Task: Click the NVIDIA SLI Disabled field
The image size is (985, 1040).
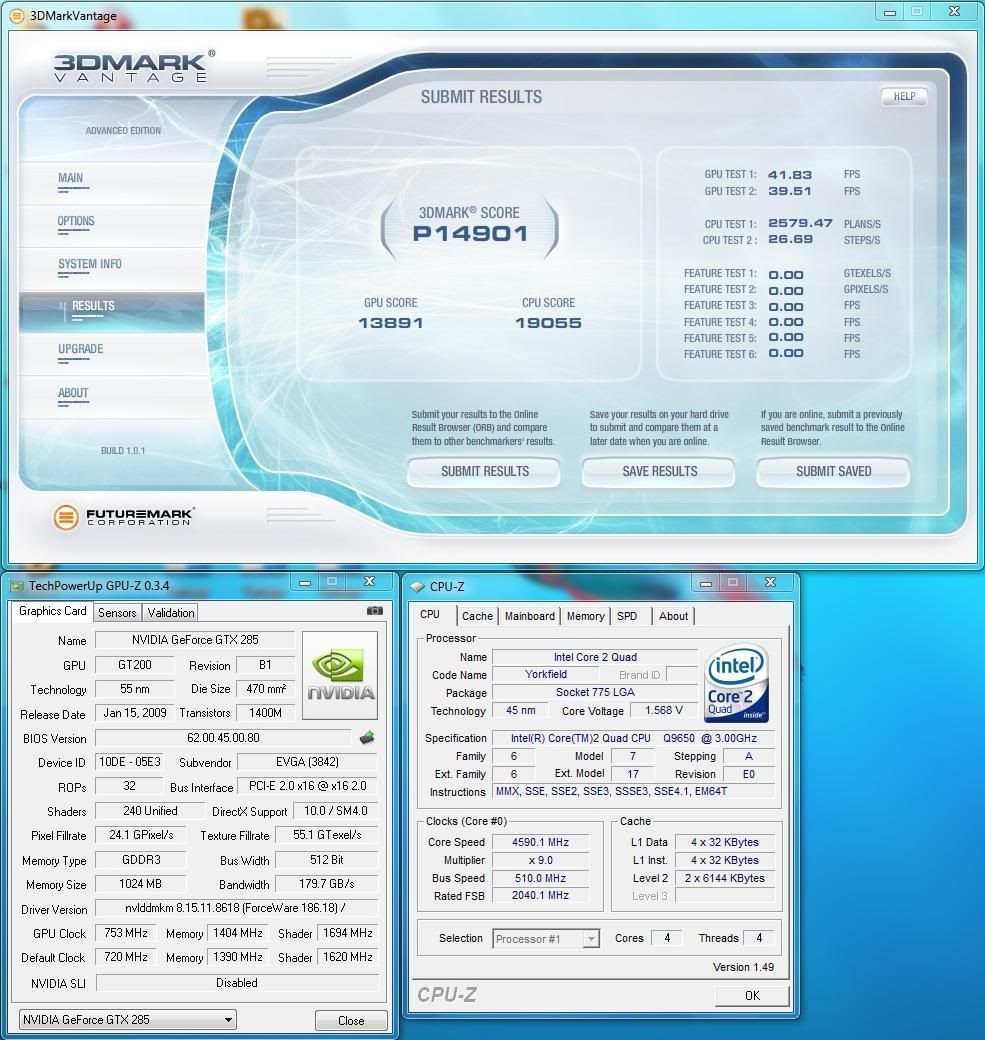Action: [x=237, y=983]
